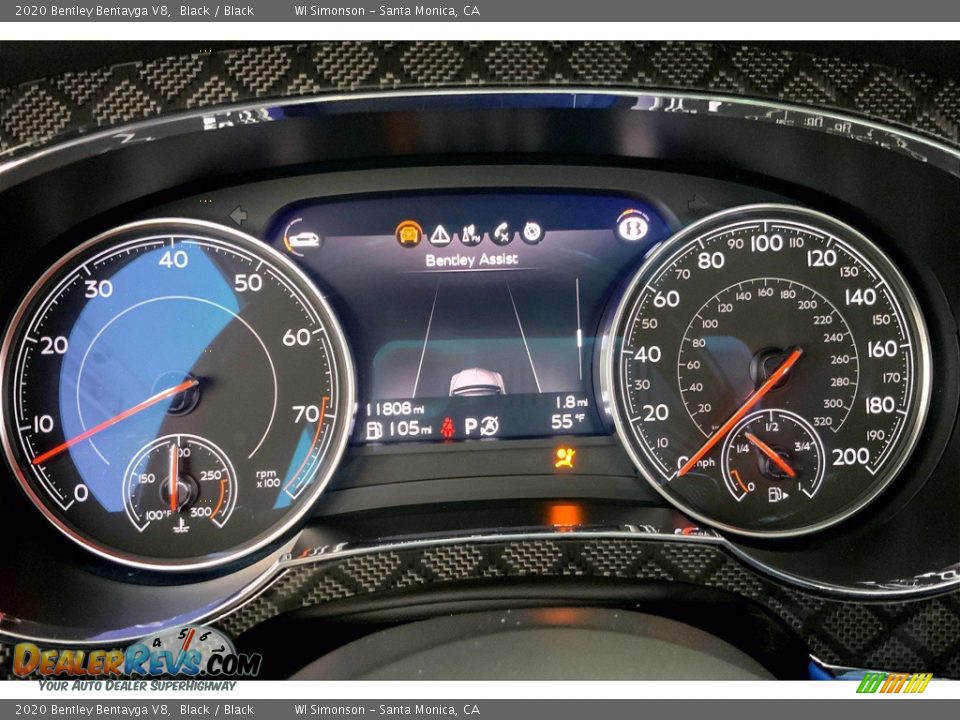The width and height of the screenshot is (960, 720).
Task: Tap the red seatbelt warning icon
Action: [449, 427]
